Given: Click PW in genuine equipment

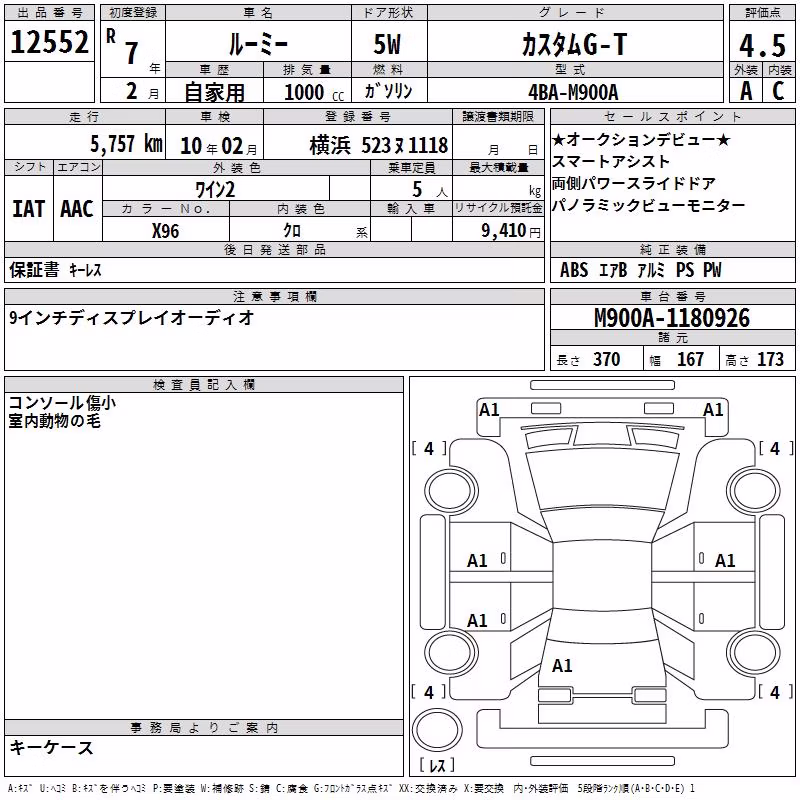Looking at the screenshot, I should click(x=713, y=270).
